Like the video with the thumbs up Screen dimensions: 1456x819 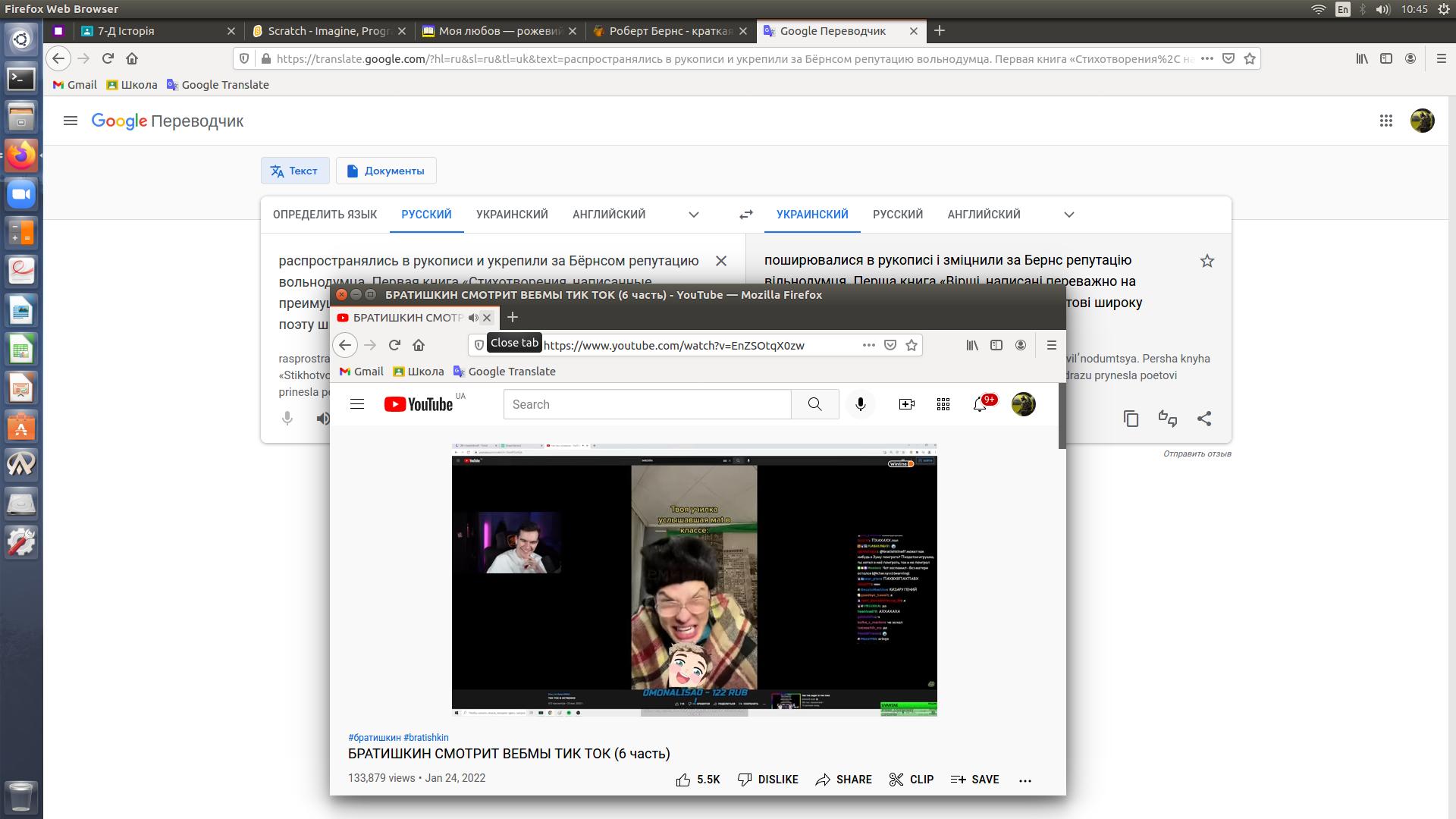(683, 780)
